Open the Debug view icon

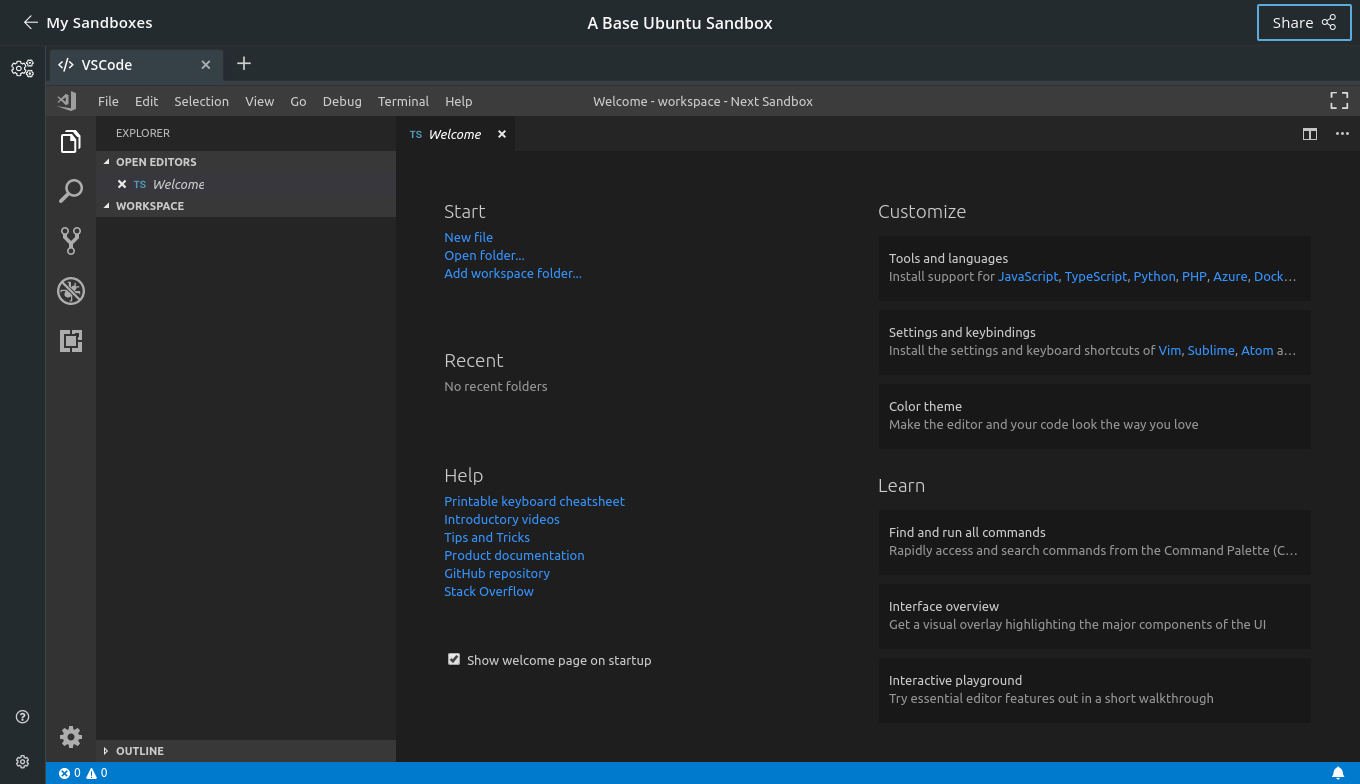click(70, 291)
